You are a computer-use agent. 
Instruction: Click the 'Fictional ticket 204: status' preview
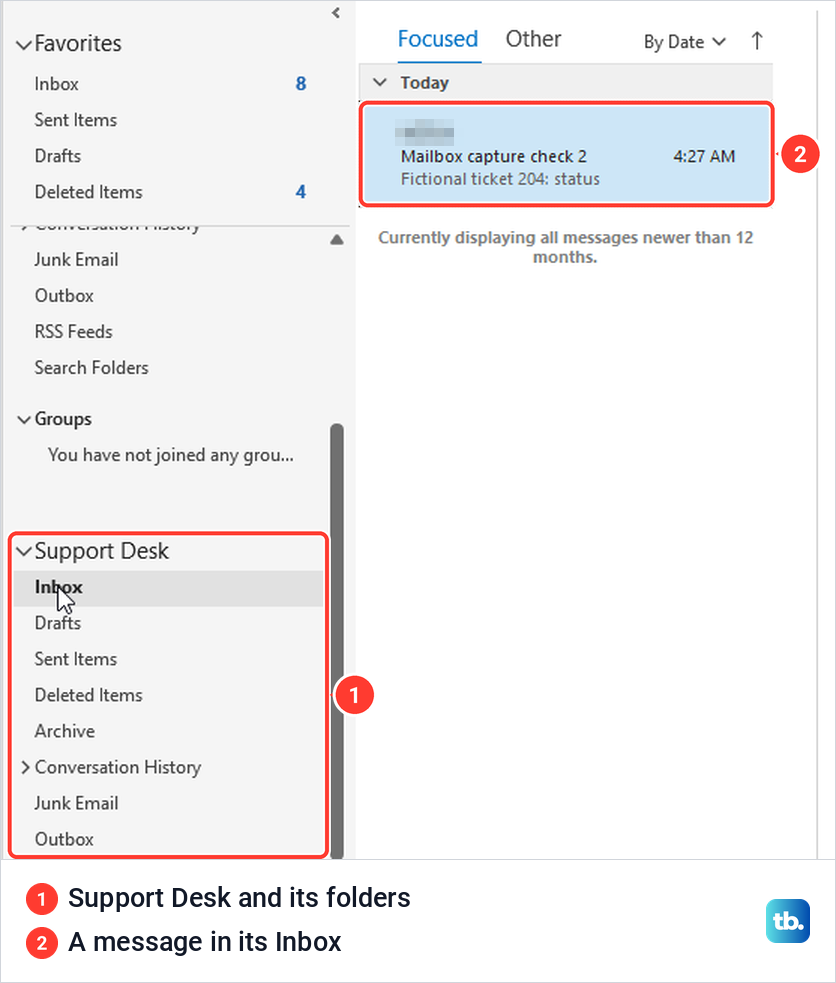pyautogui.click(x=500, y=179)
